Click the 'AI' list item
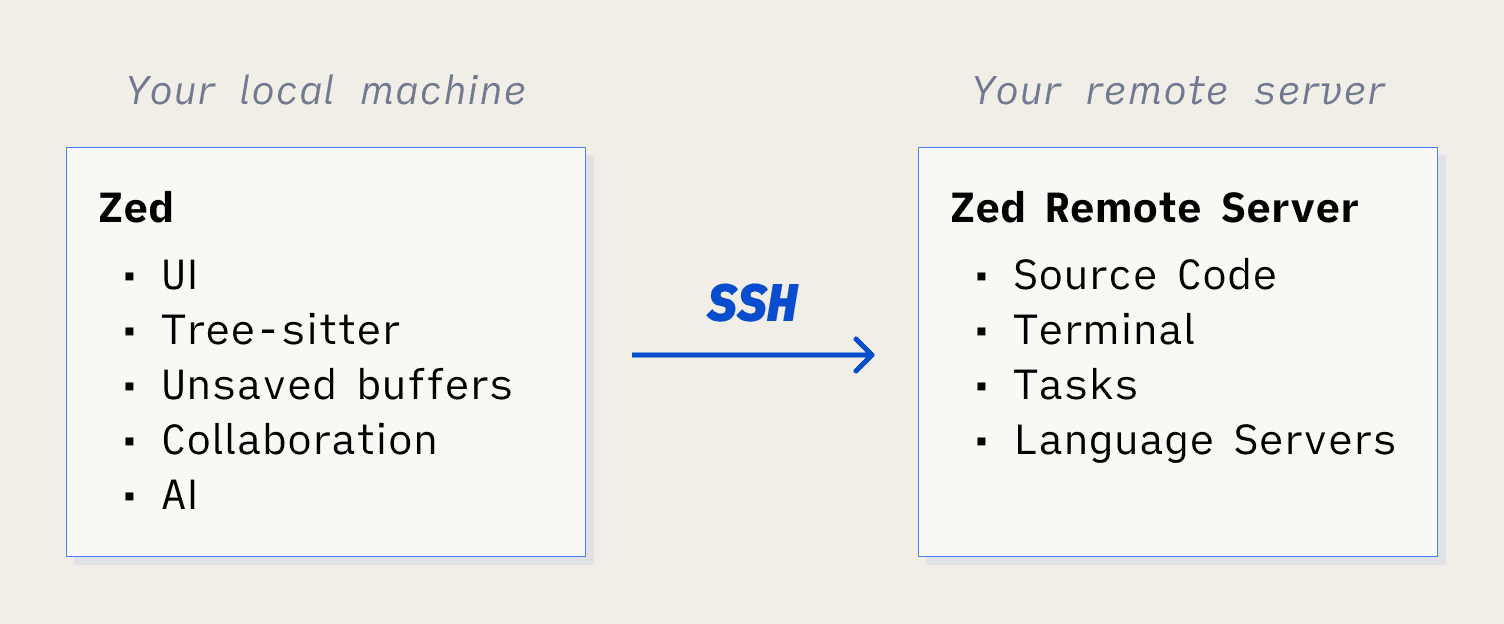 coord(180,496)
